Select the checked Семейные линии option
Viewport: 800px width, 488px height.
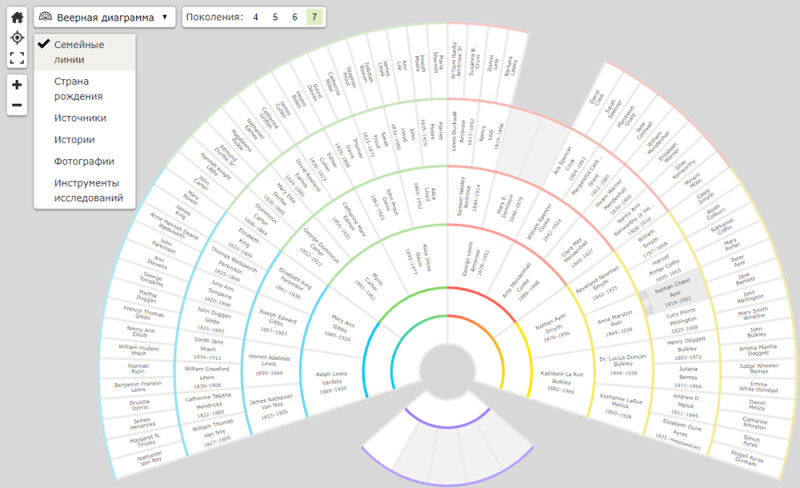point(85,52)
